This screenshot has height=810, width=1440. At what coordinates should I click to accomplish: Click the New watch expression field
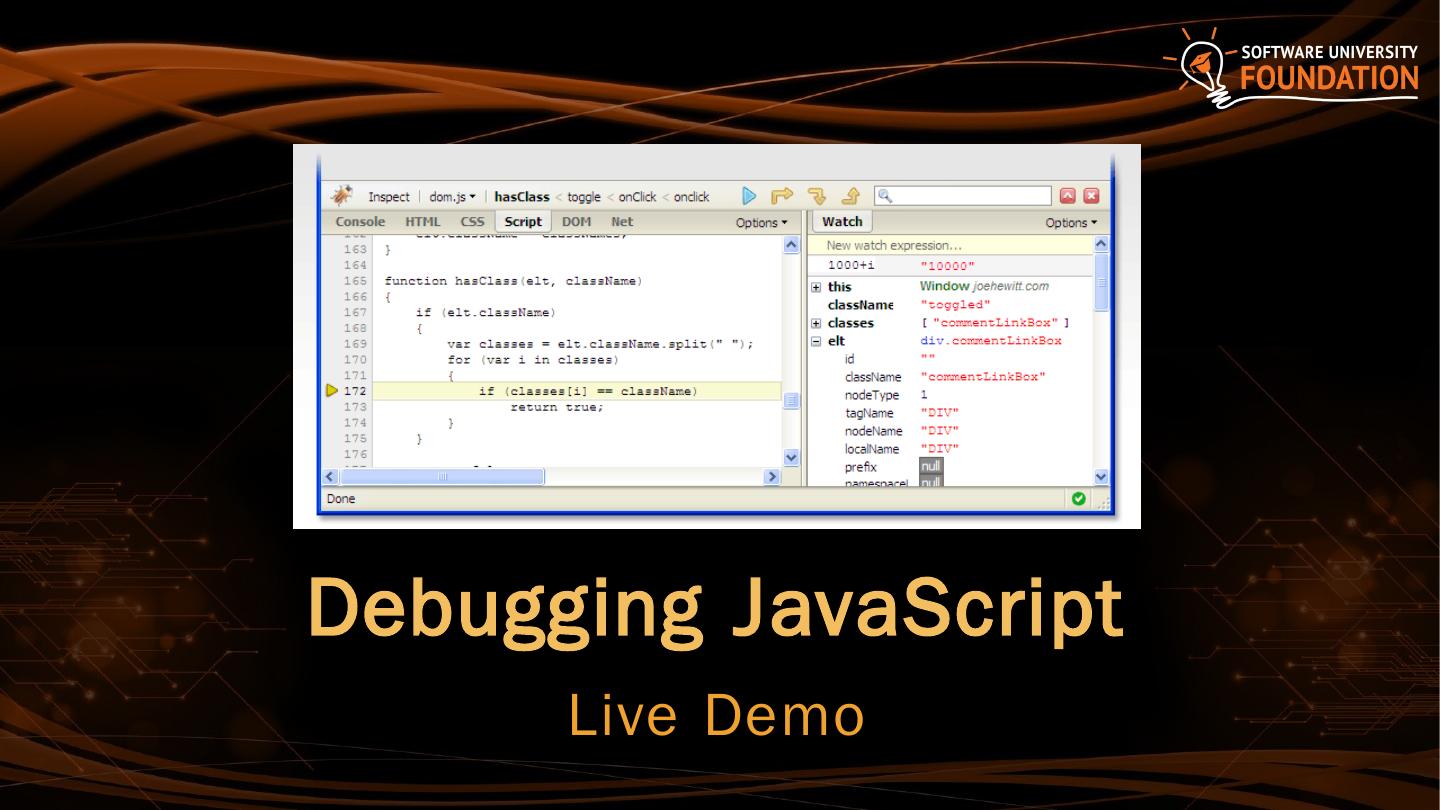[950, 245]
